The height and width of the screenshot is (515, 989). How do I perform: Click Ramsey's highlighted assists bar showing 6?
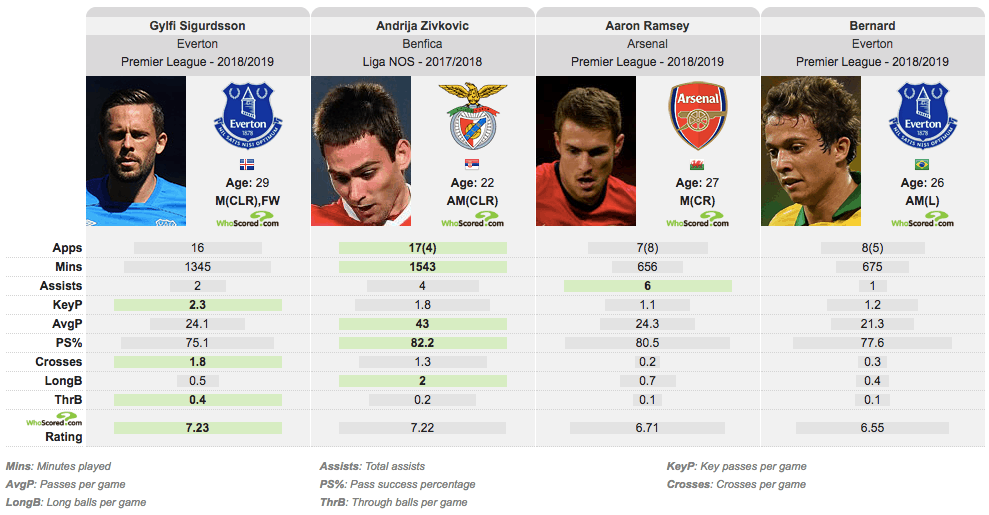click(x=648, y=286)
